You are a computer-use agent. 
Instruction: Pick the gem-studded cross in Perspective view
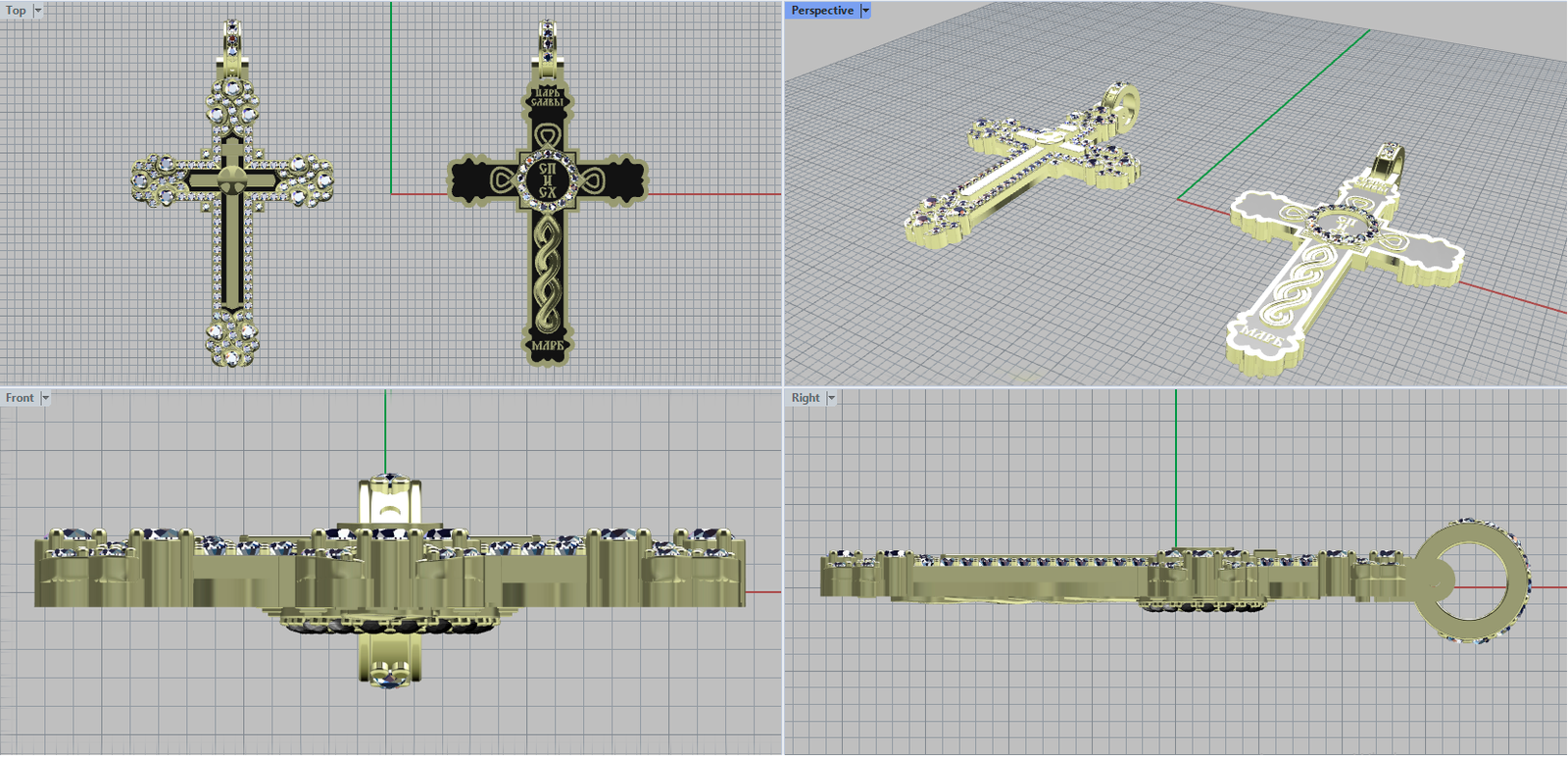pos(1019,177)
